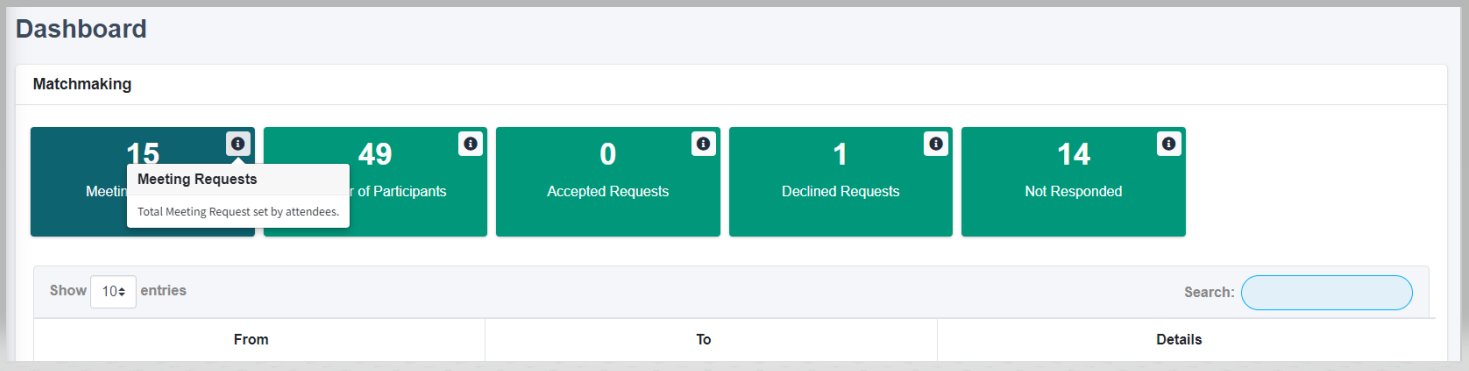Click the Matchmaking panel header
The height and width of the screenshot is (371, 1469).
pyautogui.click(x=82, y=84)
